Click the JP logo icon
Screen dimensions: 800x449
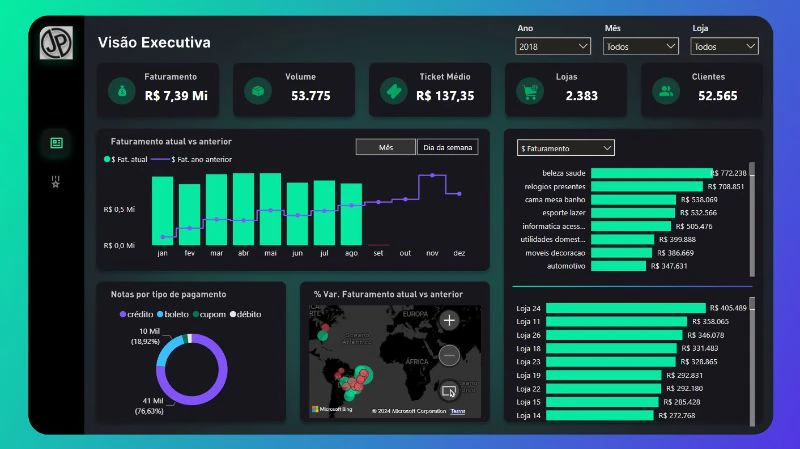click(56, 43)
